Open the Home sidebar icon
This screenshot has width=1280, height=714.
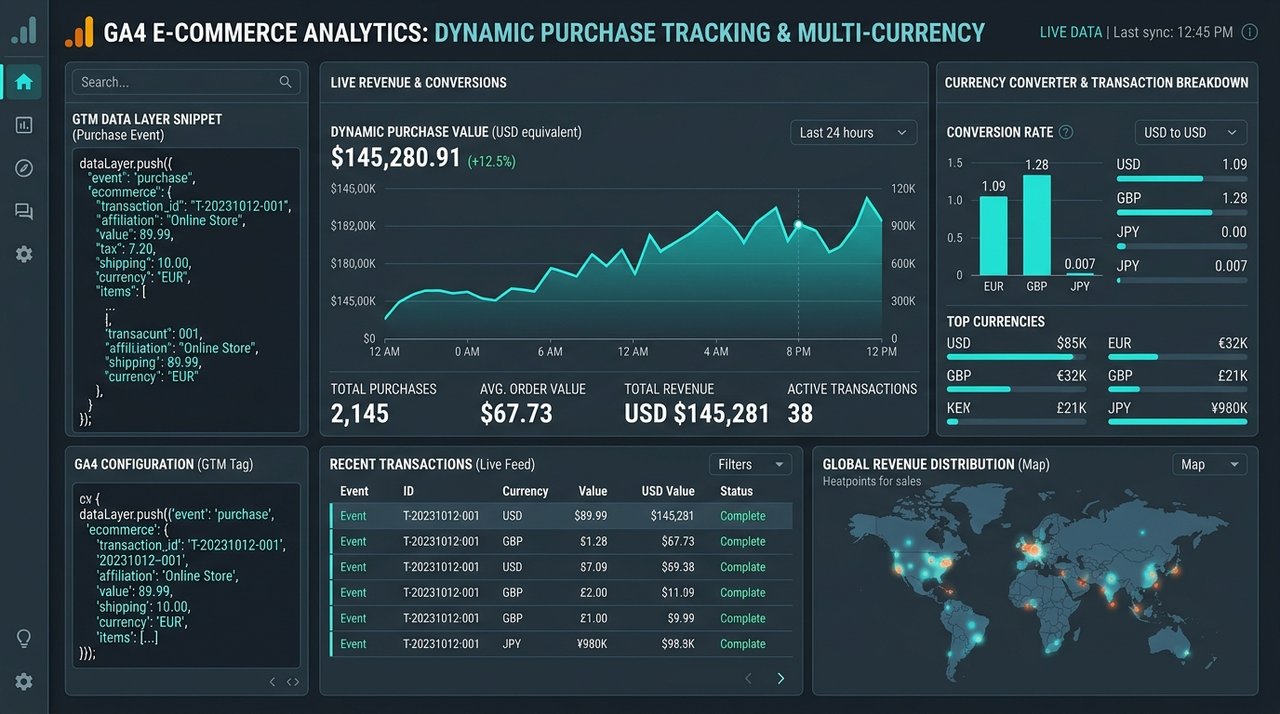tap(23, 82)
